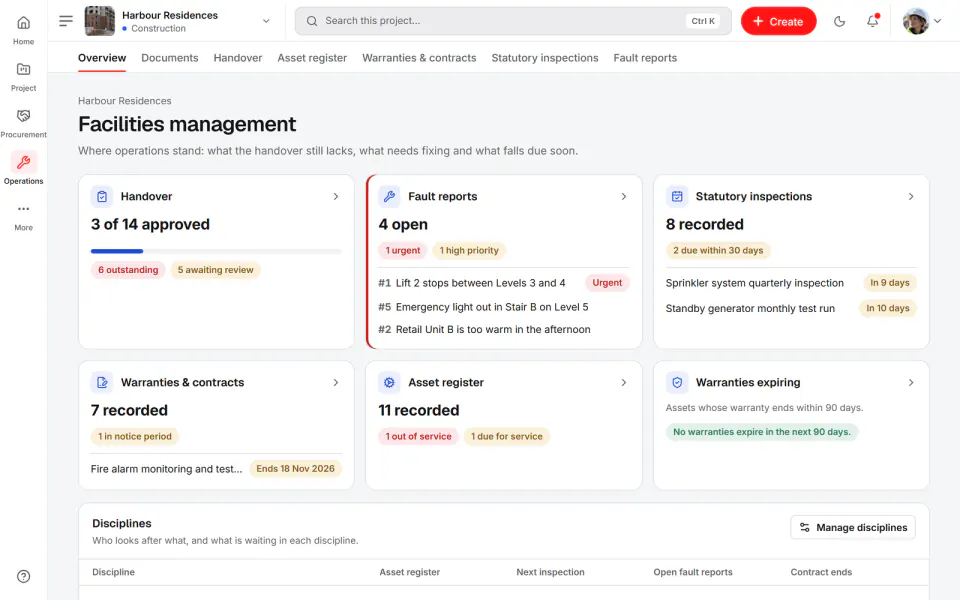Open the Fault reports tab
960x600 pixels.
(645, 58)
